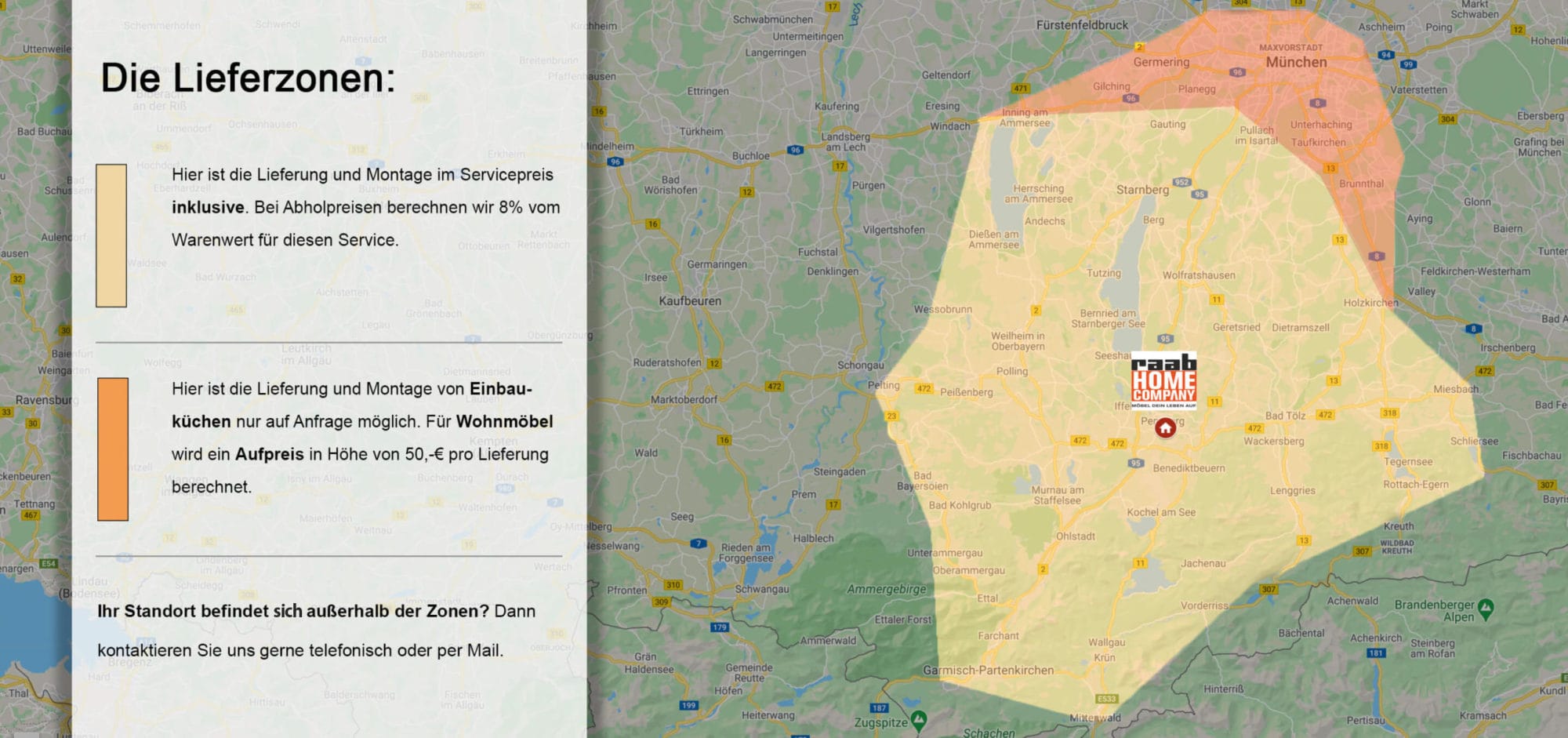Click the Marktoberdorf map label
The image size is (1568, 738).
(684, 399)
